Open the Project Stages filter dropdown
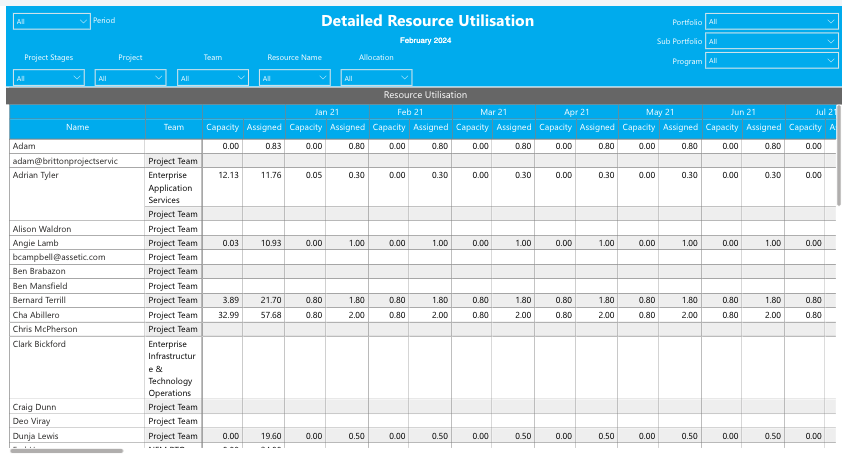The image size is (842, 455). (x=48, y=78)
